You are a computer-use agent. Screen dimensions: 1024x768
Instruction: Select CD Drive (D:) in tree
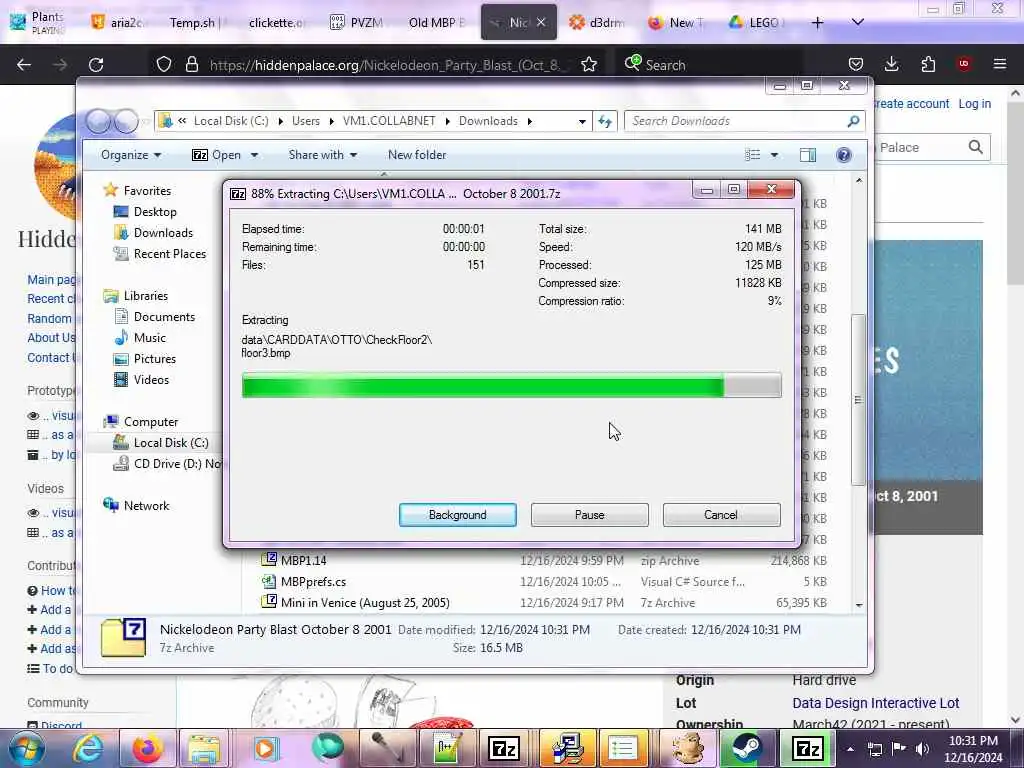click(x=176, y=464)
